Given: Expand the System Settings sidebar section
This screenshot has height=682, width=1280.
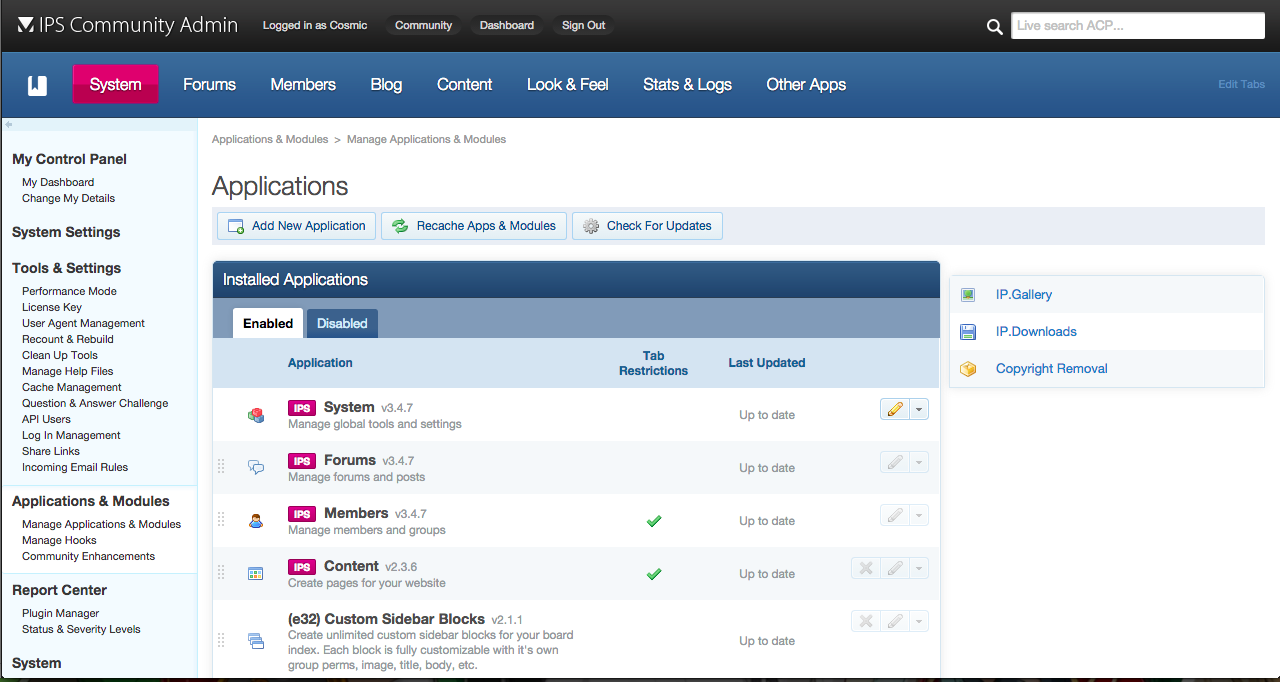Looking at the screenshot, I should tap(66, 232).
